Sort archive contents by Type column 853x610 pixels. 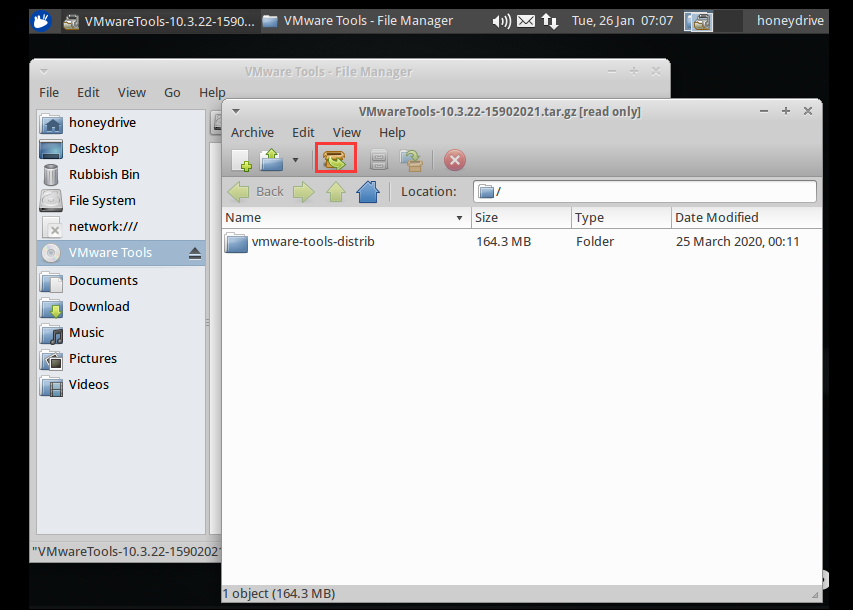621,218
